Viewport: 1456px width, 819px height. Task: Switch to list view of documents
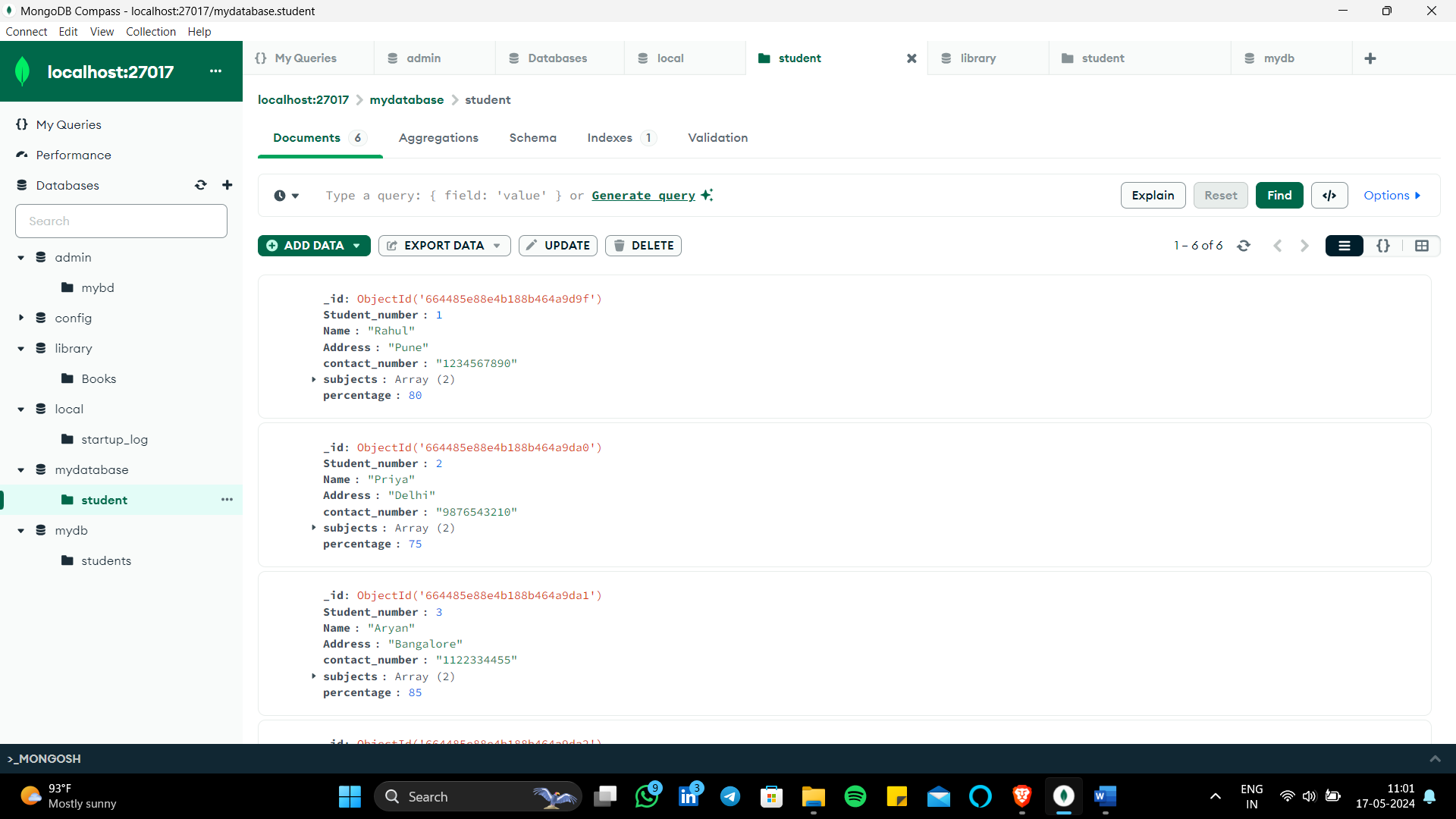[1345, 246]
